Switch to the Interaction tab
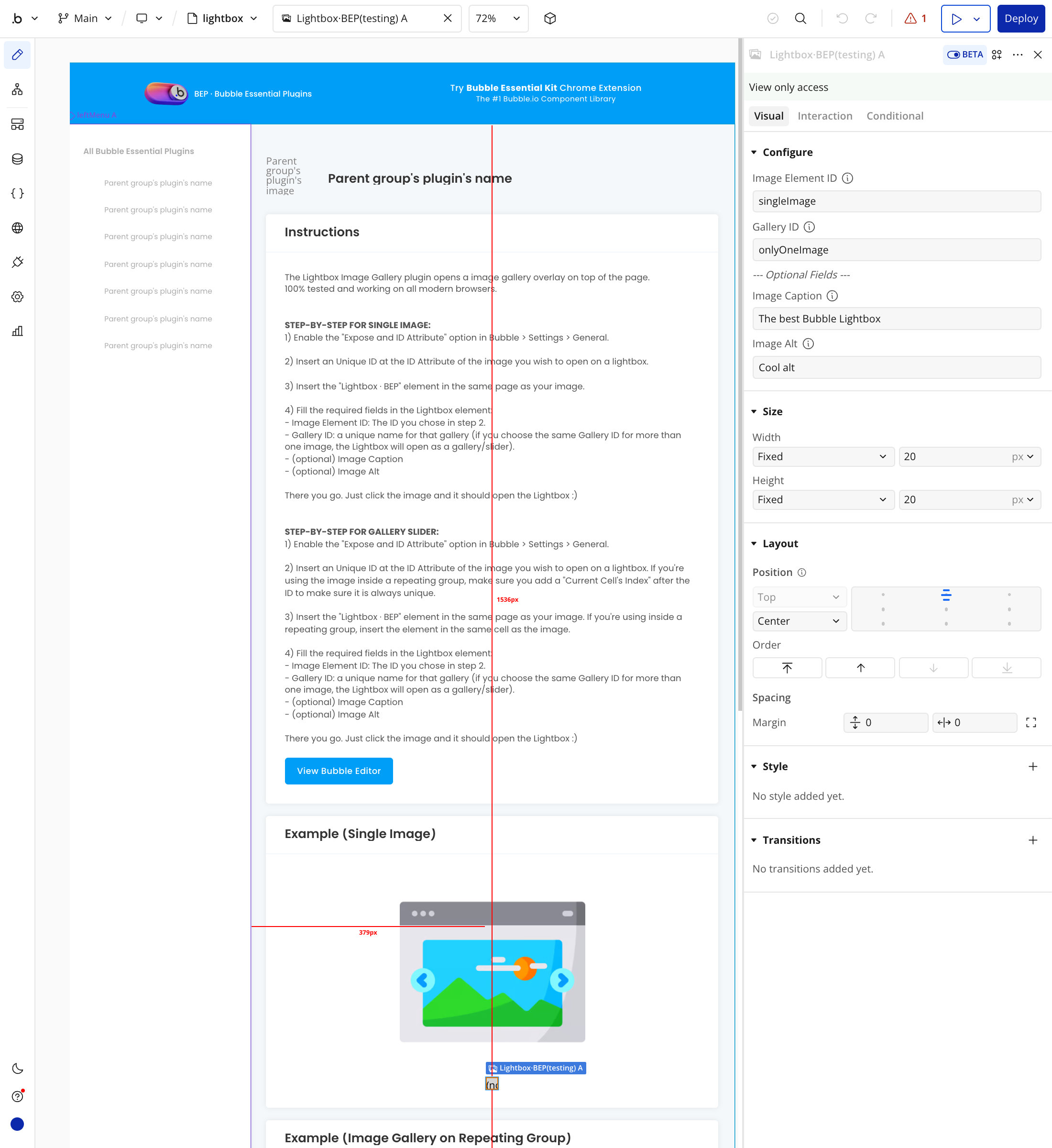The image size is (1052, 1148). (825, 116)
